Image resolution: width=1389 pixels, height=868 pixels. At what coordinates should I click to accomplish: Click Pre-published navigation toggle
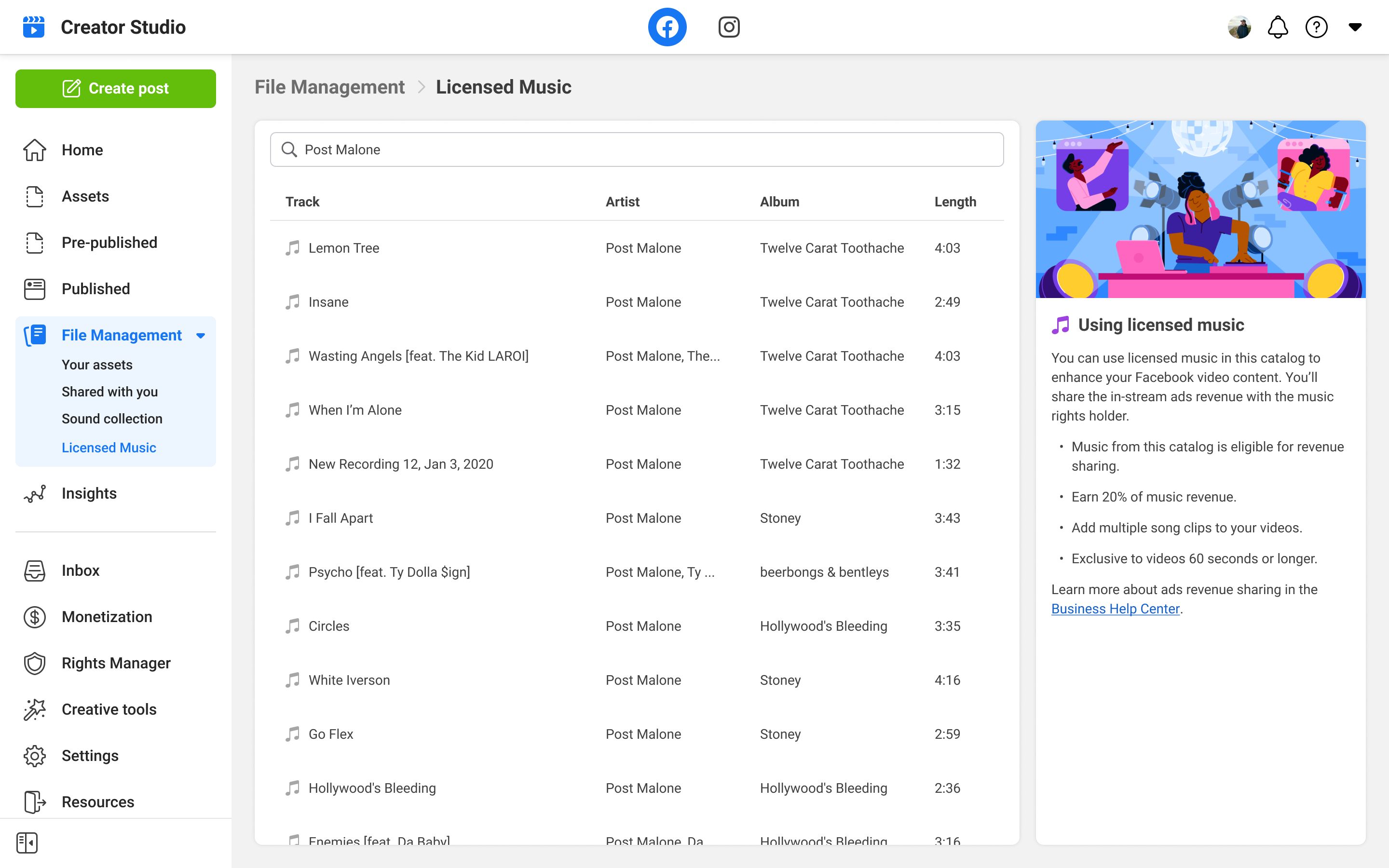click(x=110, y=242)
